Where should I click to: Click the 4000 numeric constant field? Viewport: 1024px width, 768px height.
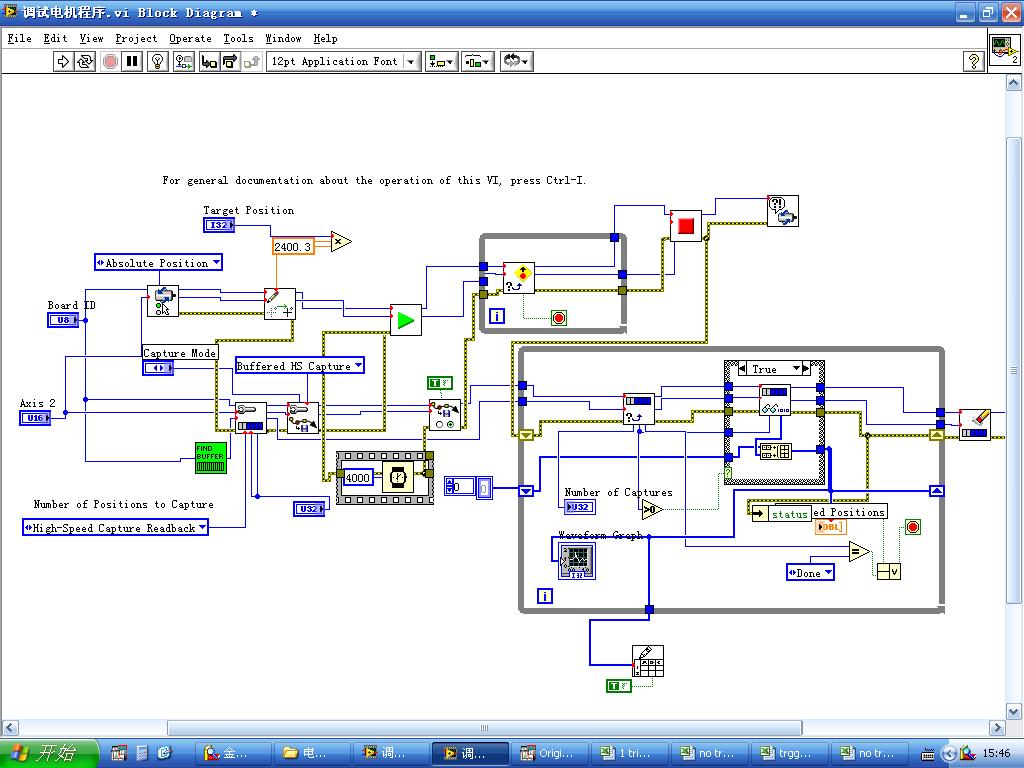point(357,478)
